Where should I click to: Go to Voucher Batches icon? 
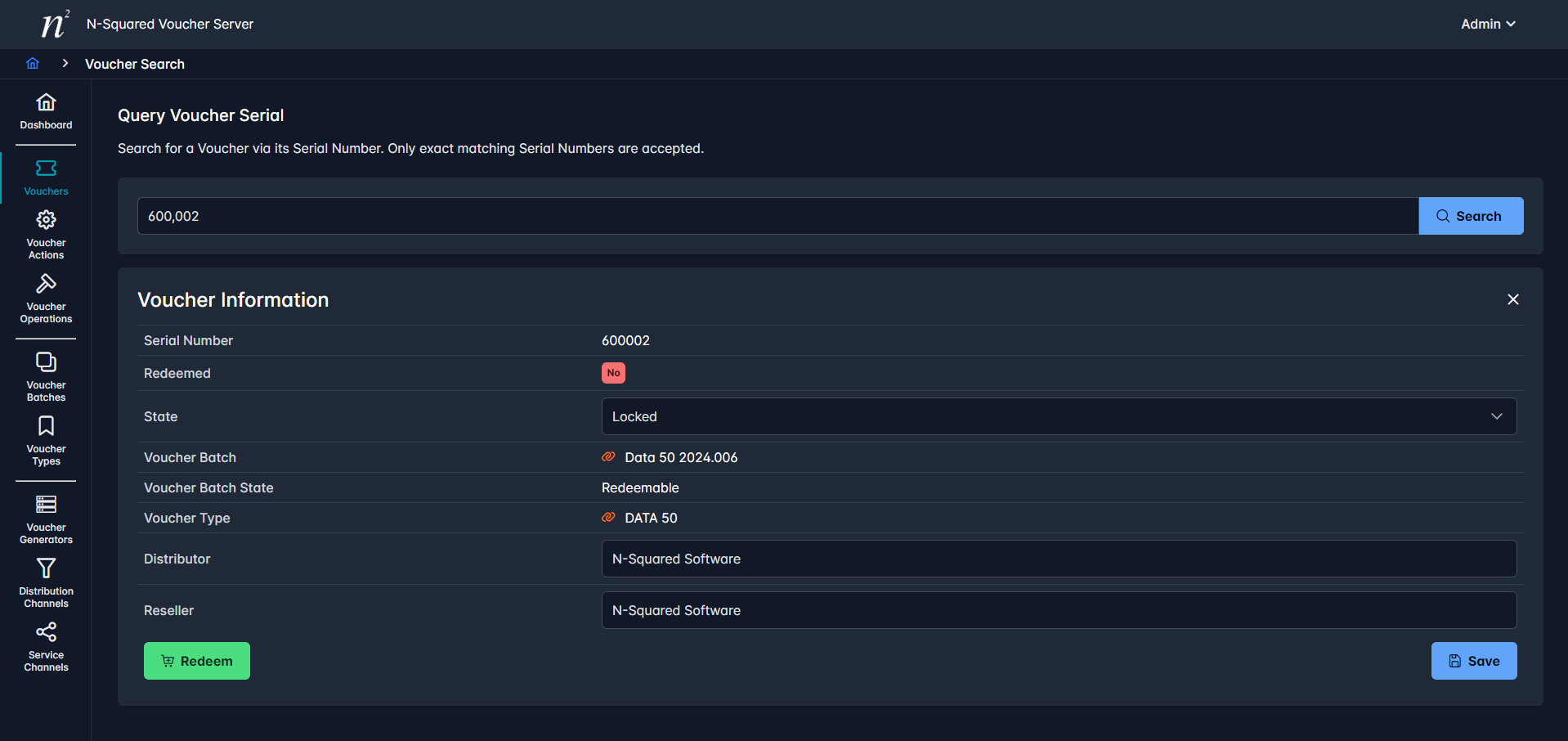(46, 363)
